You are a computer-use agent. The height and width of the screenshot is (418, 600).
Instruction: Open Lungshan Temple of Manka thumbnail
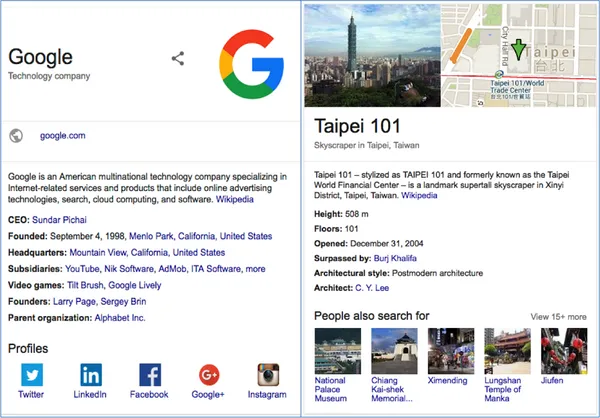[507, 351]
